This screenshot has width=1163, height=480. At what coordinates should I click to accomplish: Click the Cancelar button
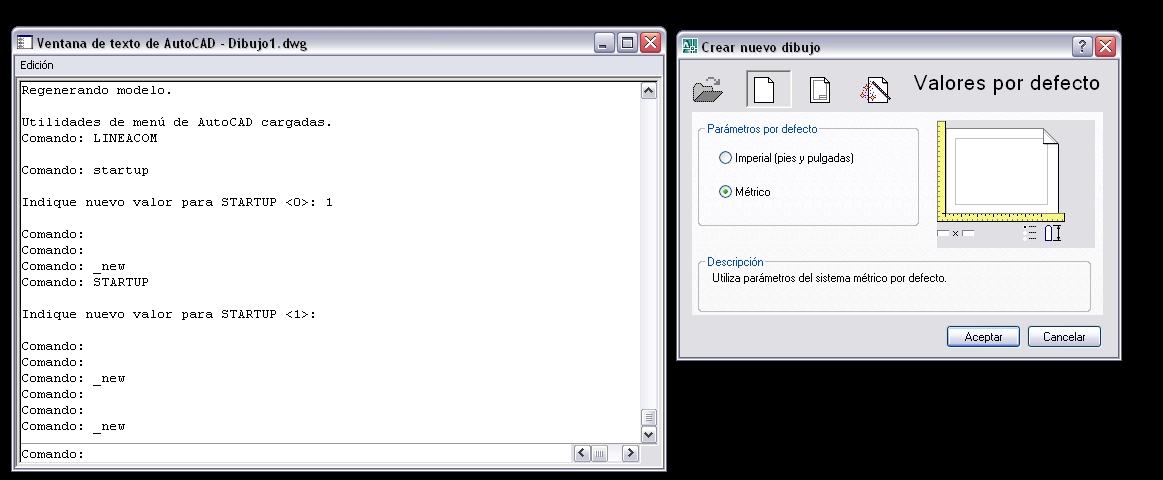tap(1064, 337)
